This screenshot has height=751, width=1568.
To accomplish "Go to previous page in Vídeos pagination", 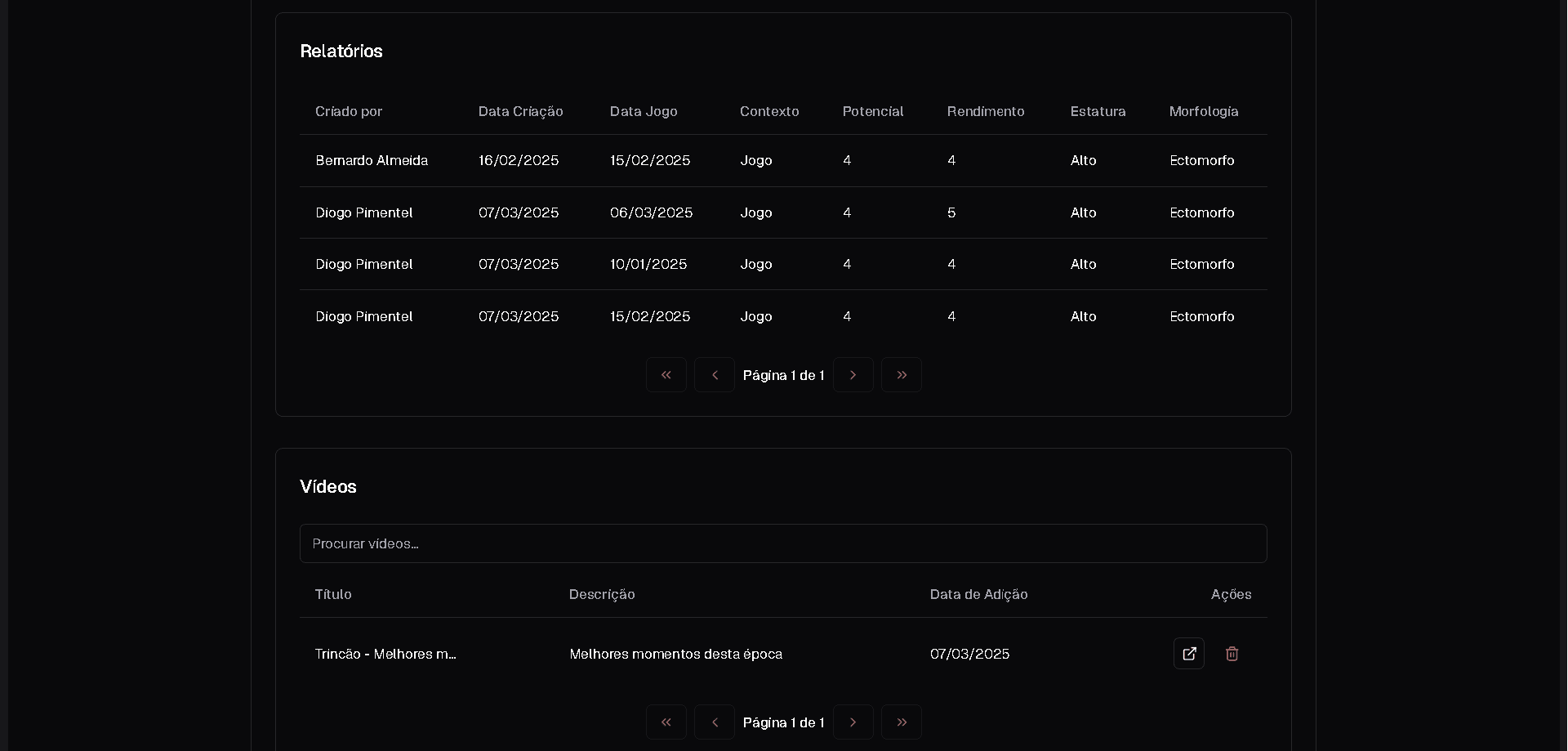I will [715, 722].
